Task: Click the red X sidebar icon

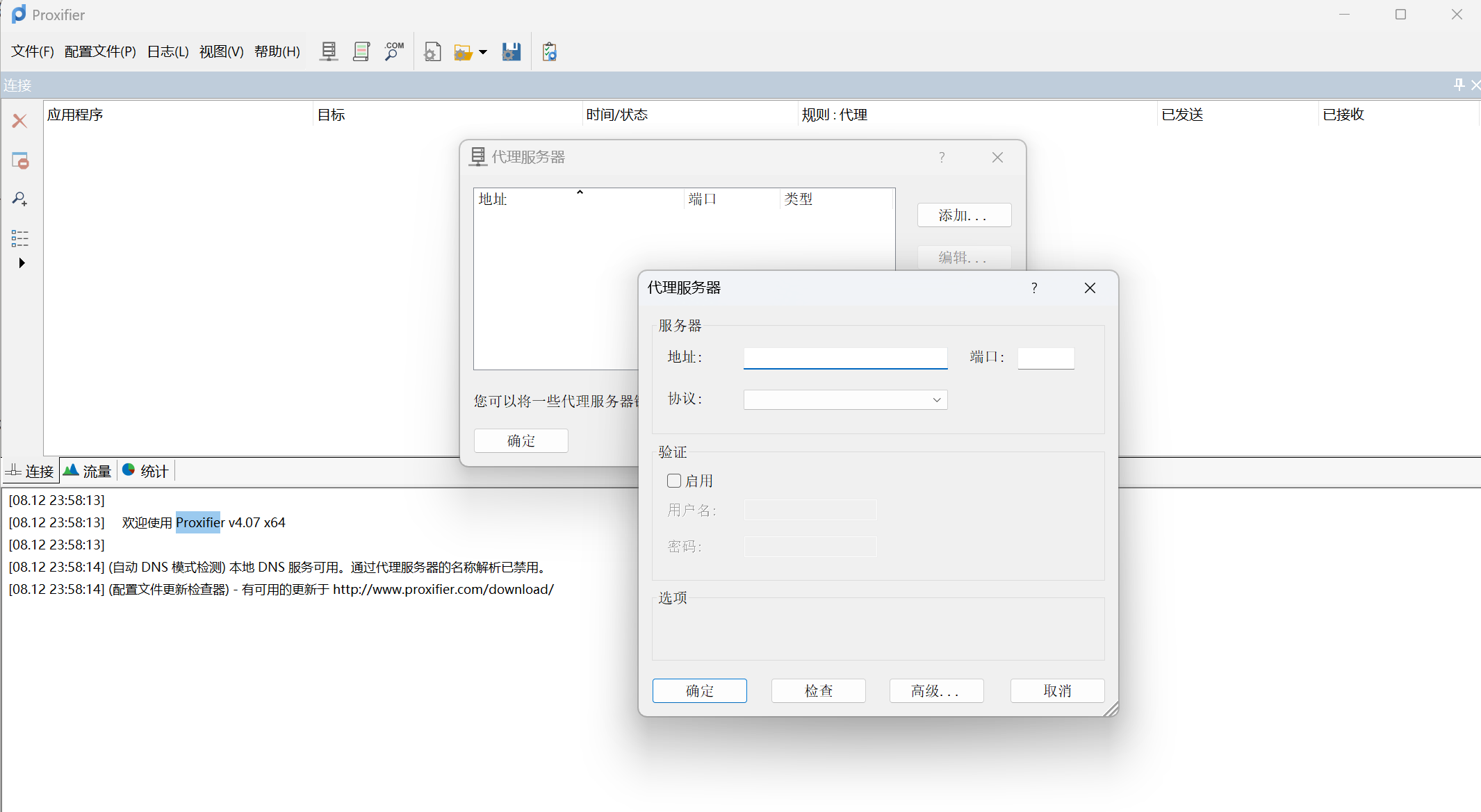Action: coord(19,121)
